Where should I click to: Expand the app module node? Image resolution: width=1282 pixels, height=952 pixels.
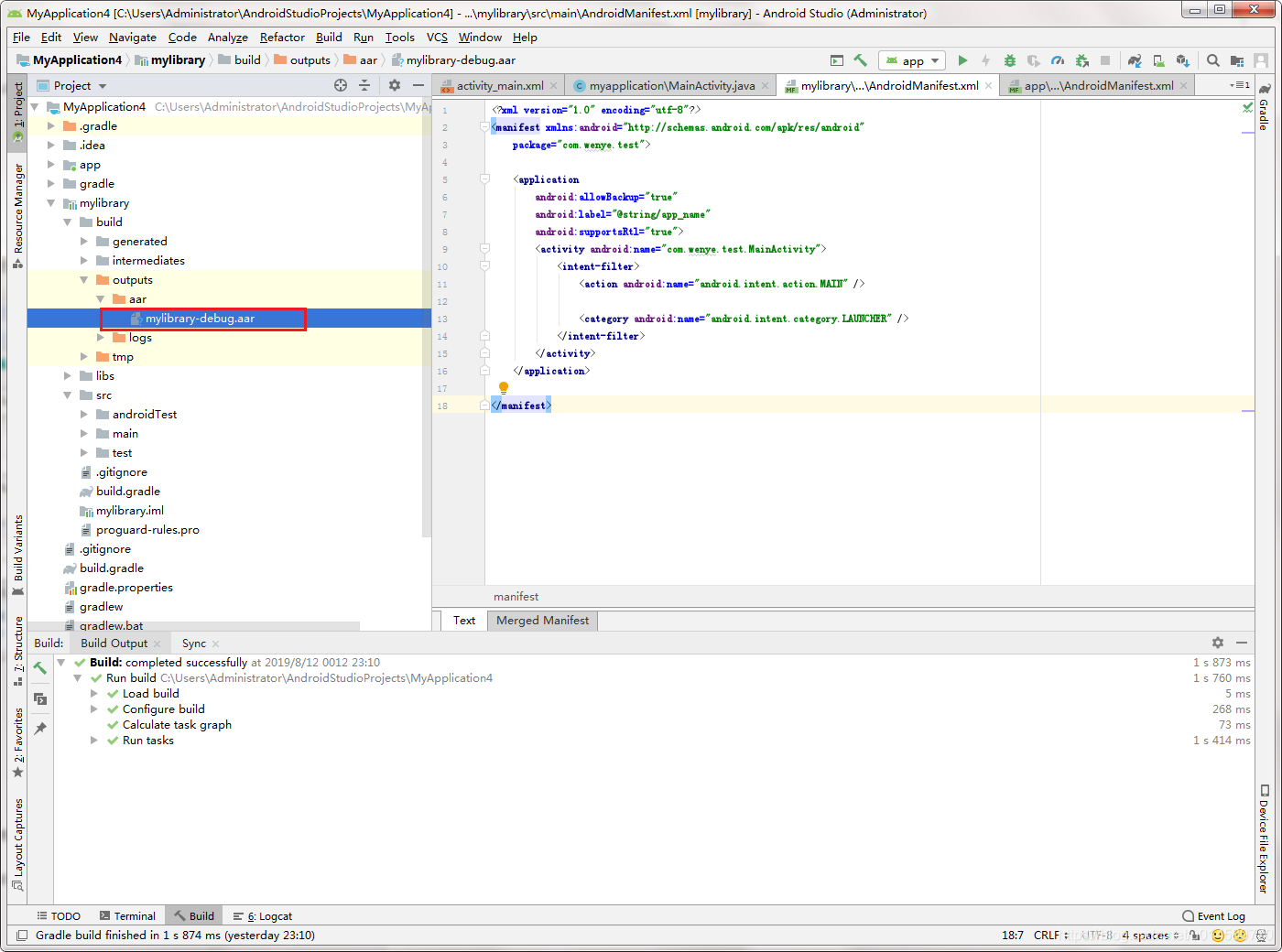pyautogui.click(x=51, y=165)
